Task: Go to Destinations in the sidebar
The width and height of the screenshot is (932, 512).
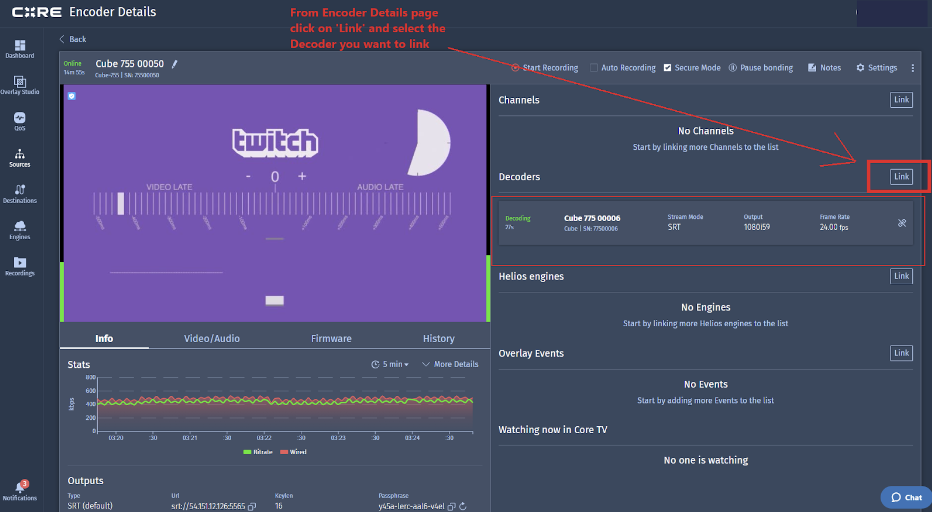Action: 19,193
